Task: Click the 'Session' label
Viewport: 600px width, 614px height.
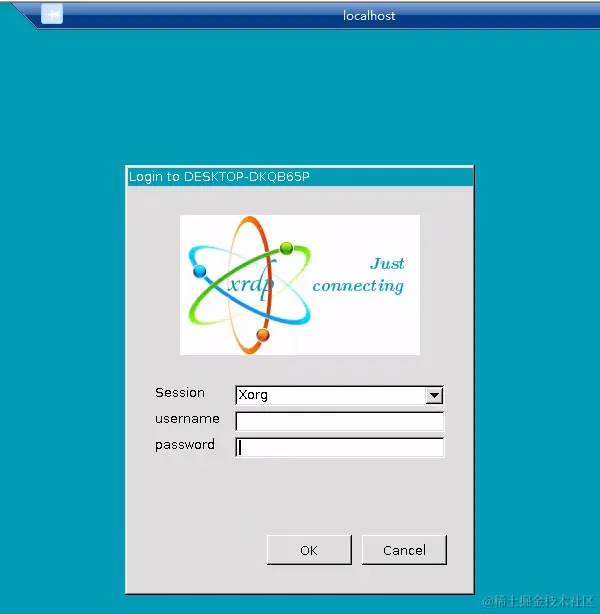Action: tap(180, 392)
